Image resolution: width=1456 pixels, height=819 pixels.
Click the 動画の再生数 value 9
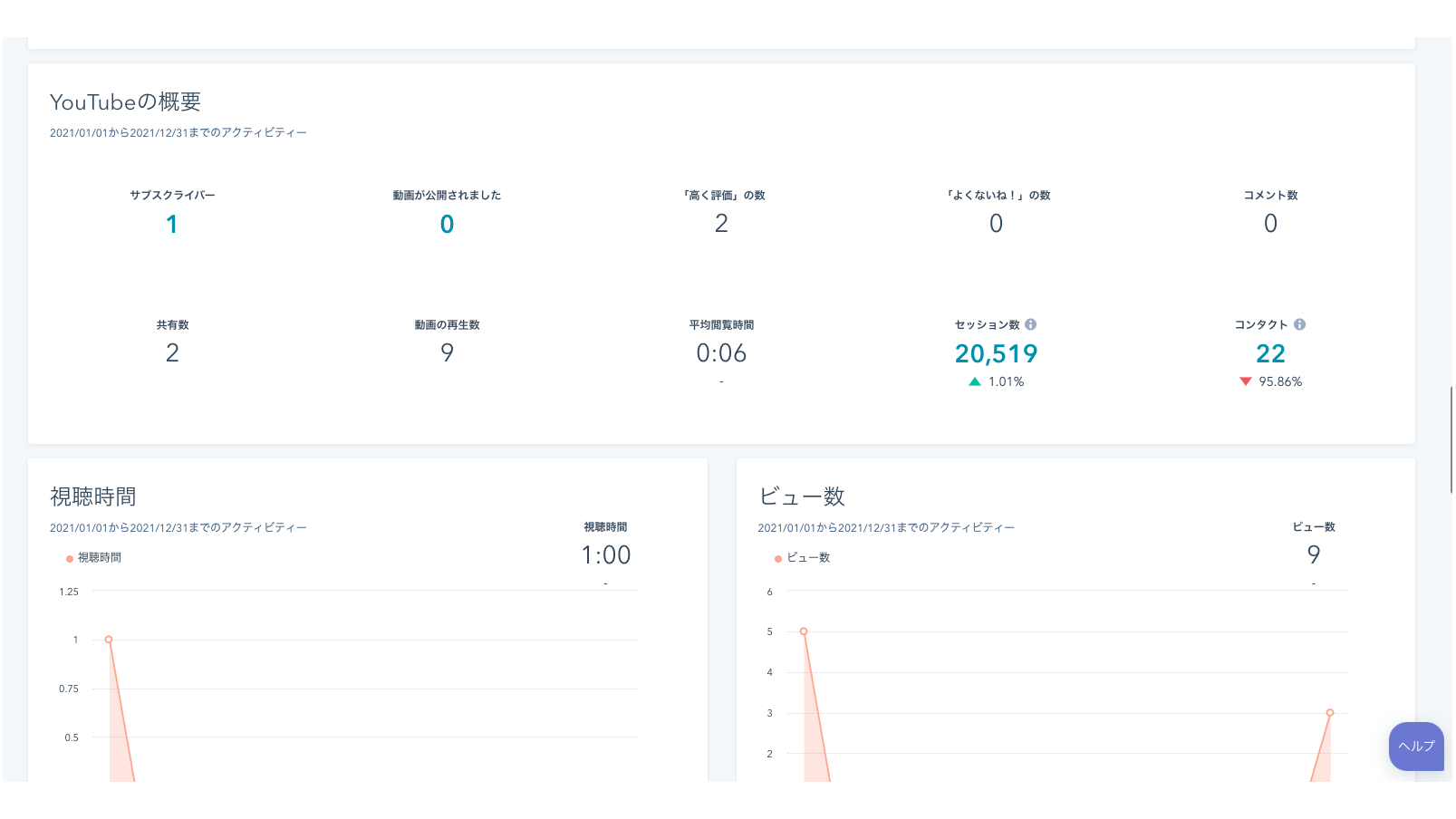coord(447,353)
